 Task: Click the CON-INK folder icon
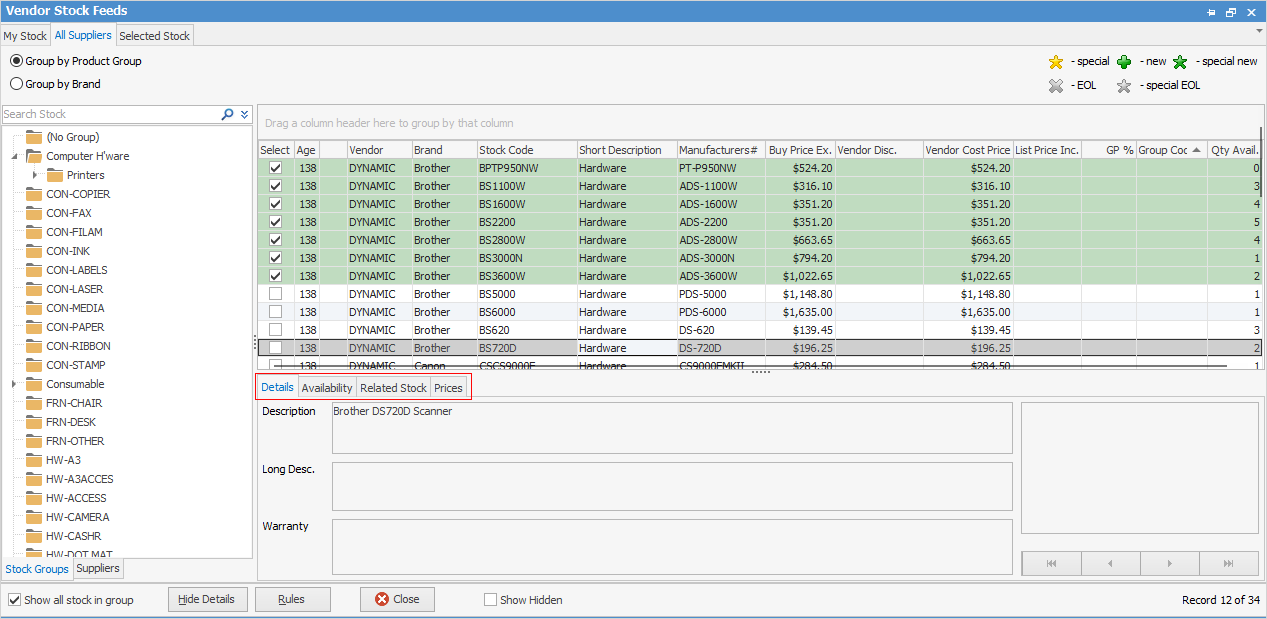point(34,251)
